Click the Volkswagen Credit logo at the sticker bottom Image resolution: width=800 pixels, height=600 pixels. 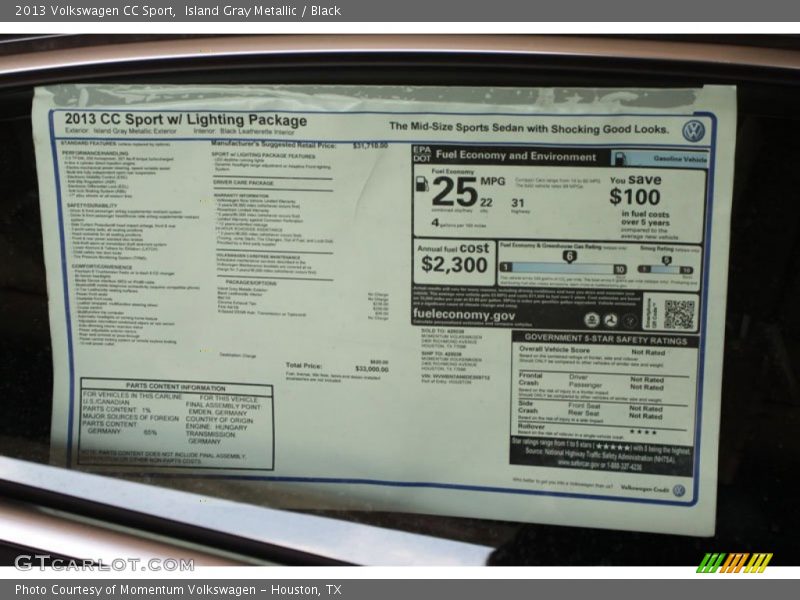pyautogui.click(x=679, y=490)
